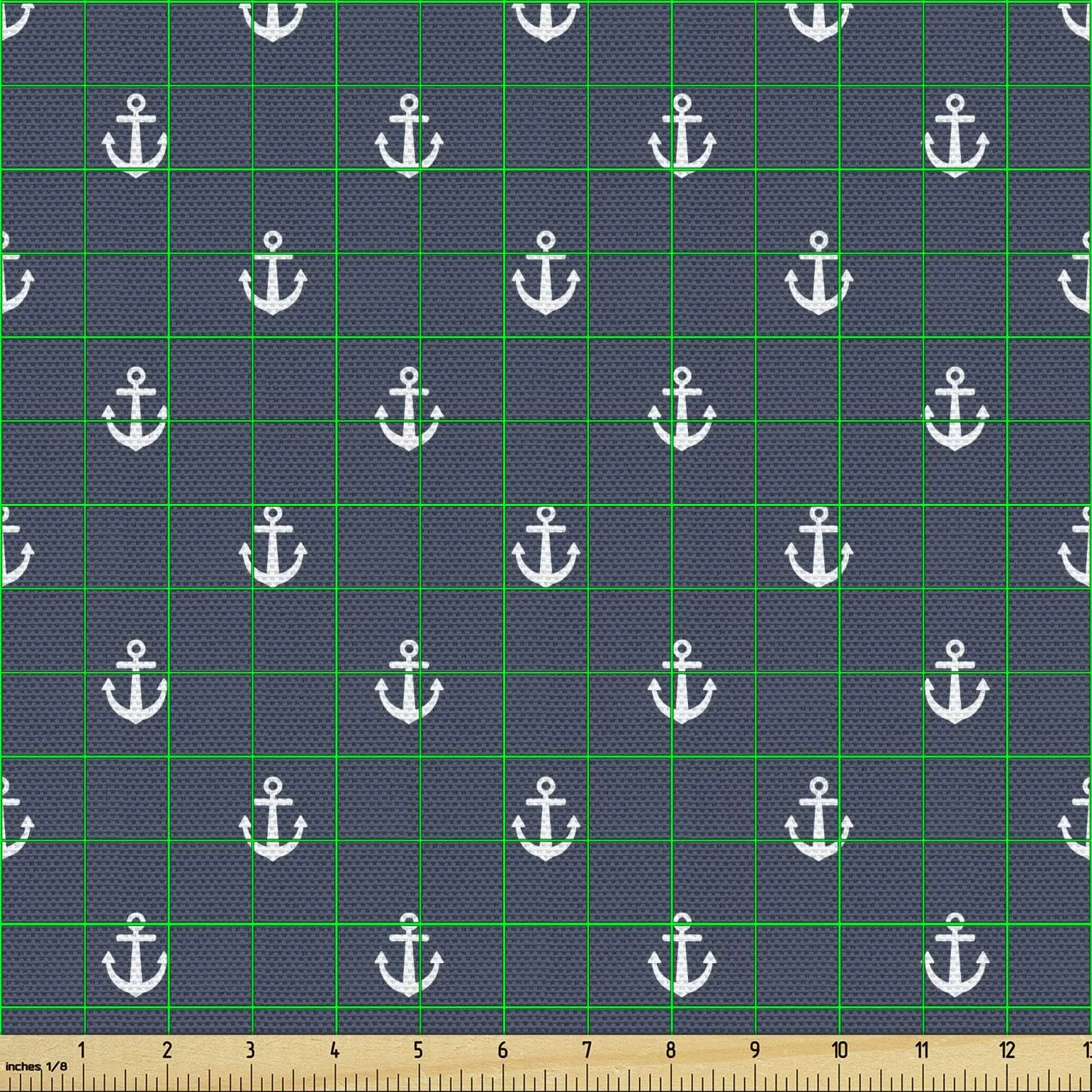Select the number 9 ruler marking

754,1051
